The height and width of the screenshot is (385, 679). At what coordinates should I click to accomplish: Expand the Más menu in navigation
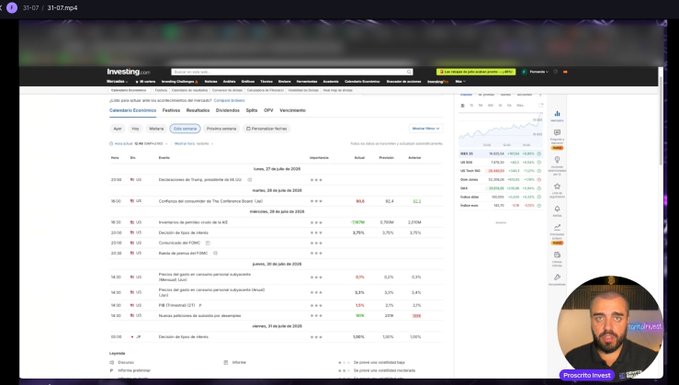tap(460, 81)
